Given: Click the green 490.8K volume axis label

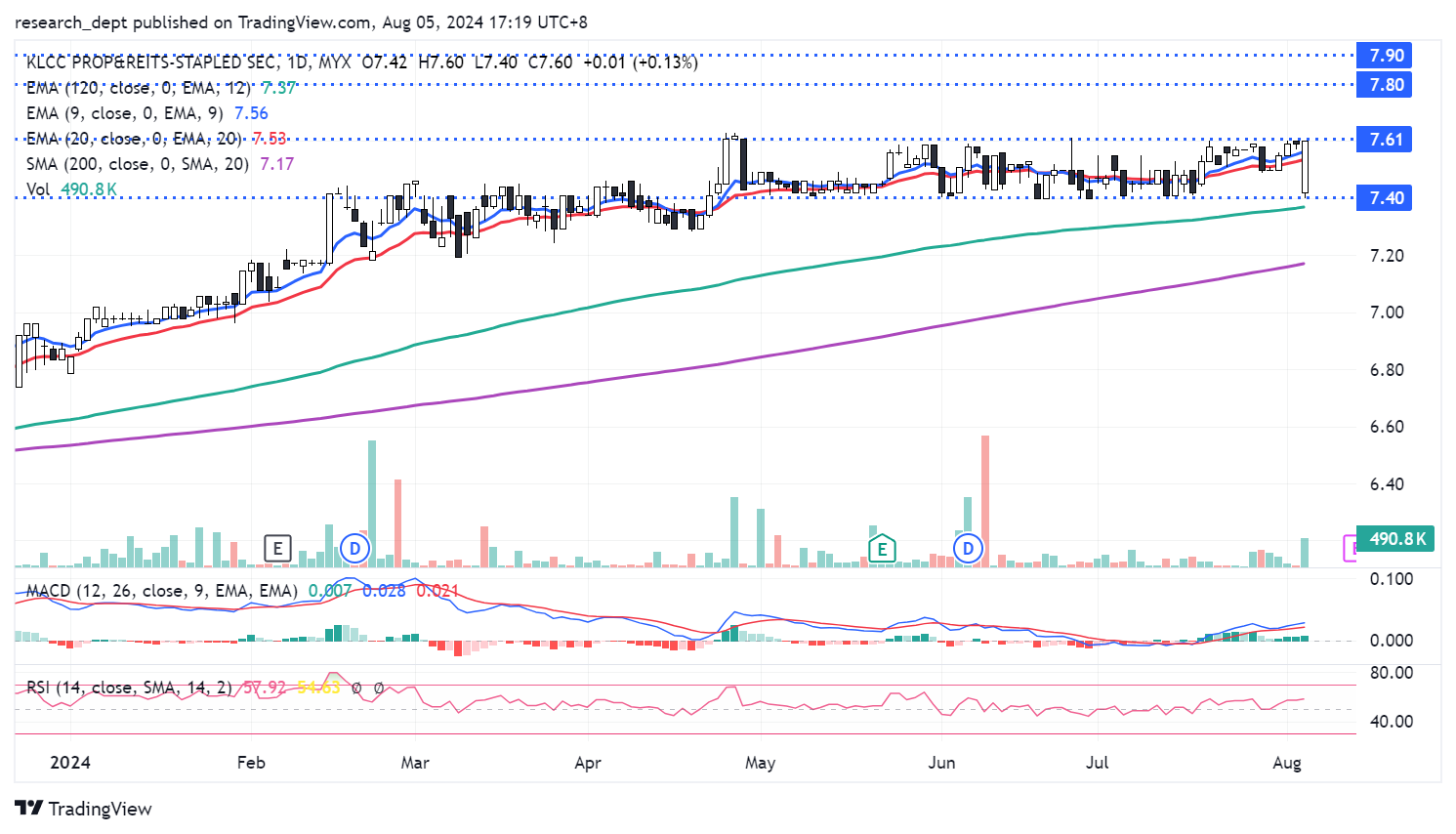Looking at the screenshot, I should (x=1396, y=539).
